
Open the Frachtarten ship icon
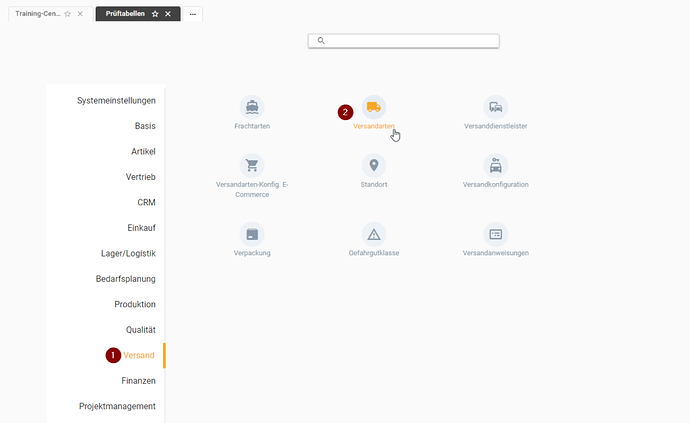252,107
